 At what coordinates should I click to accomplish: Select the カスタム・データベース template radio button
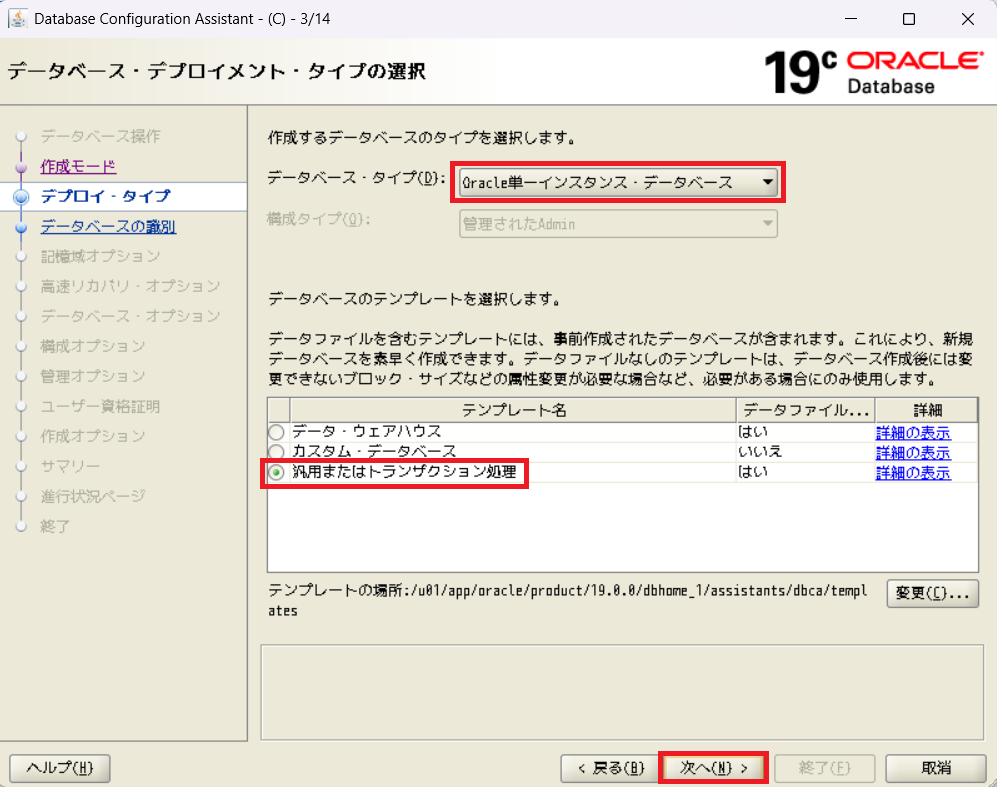pos(276,452)
